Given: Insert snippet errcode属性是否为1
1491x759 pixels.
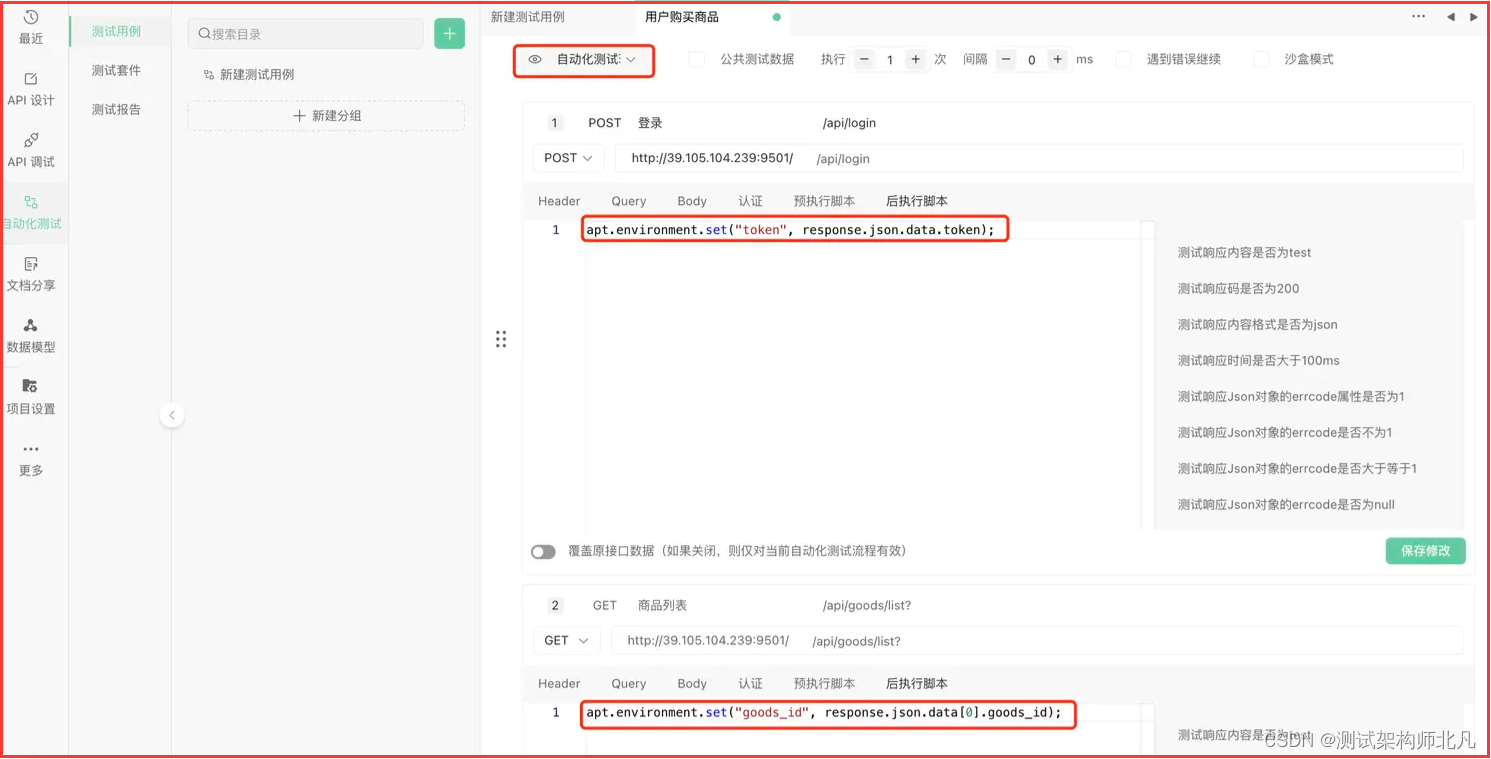Looking at the screenshot, I should pyautogui.click(x=1291, y=397).
